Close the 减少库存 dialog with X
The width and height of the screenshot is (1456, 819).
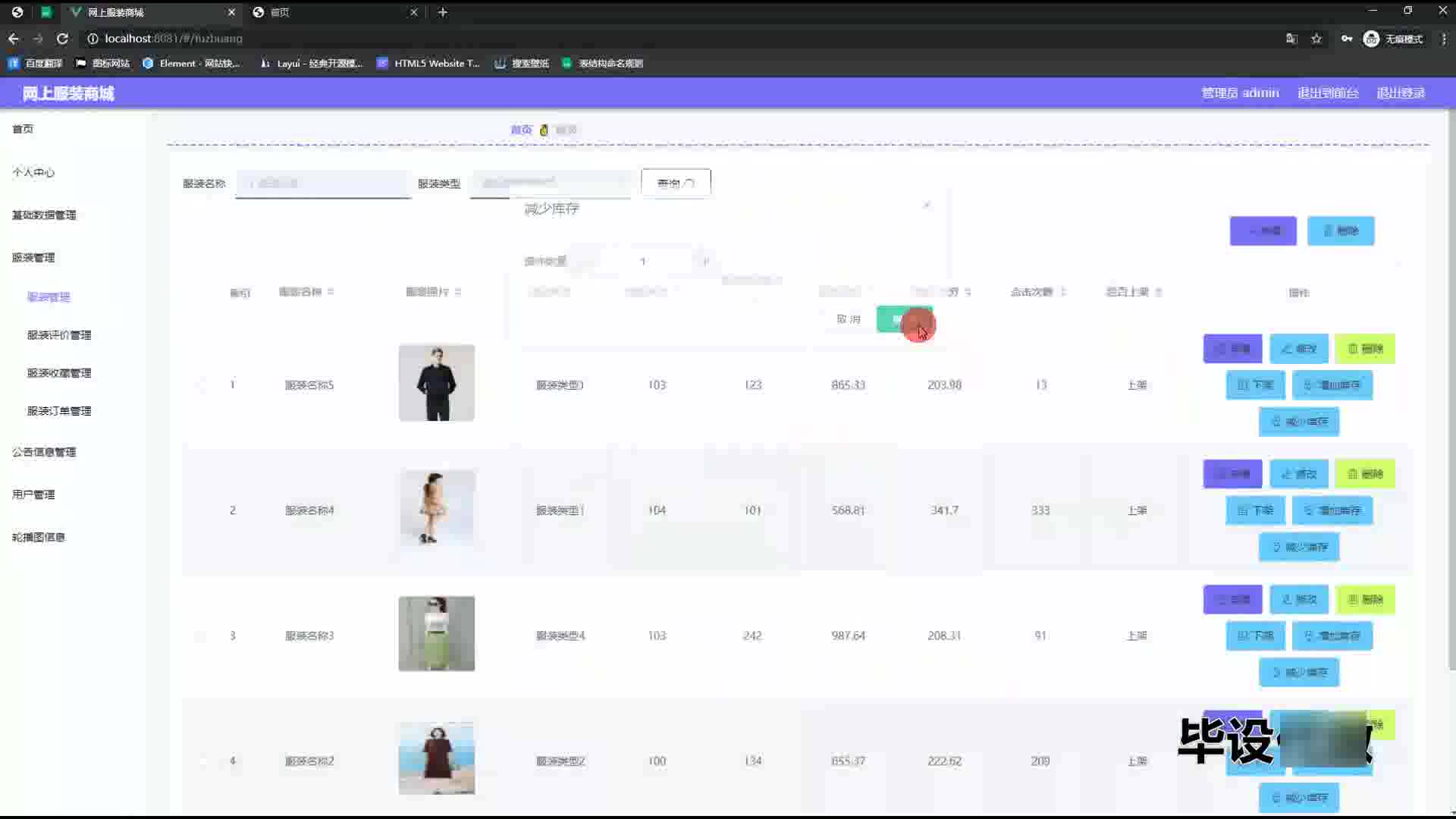[927, 206]
